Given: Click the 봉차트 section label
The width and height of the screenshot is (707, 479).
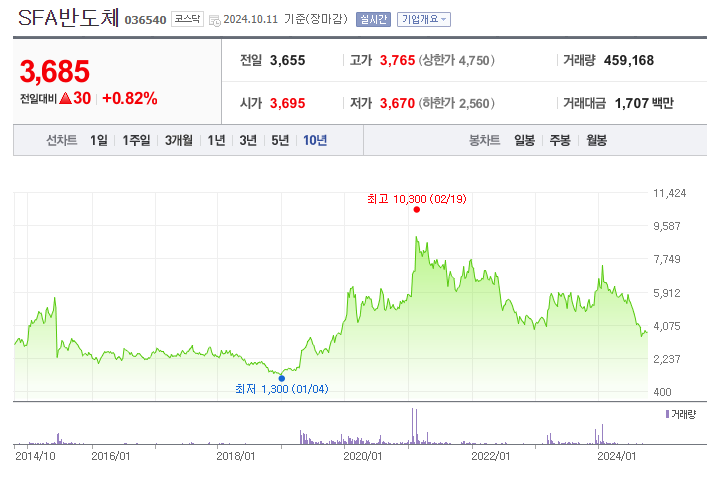Looking at the screenshot, I should 485,140.
